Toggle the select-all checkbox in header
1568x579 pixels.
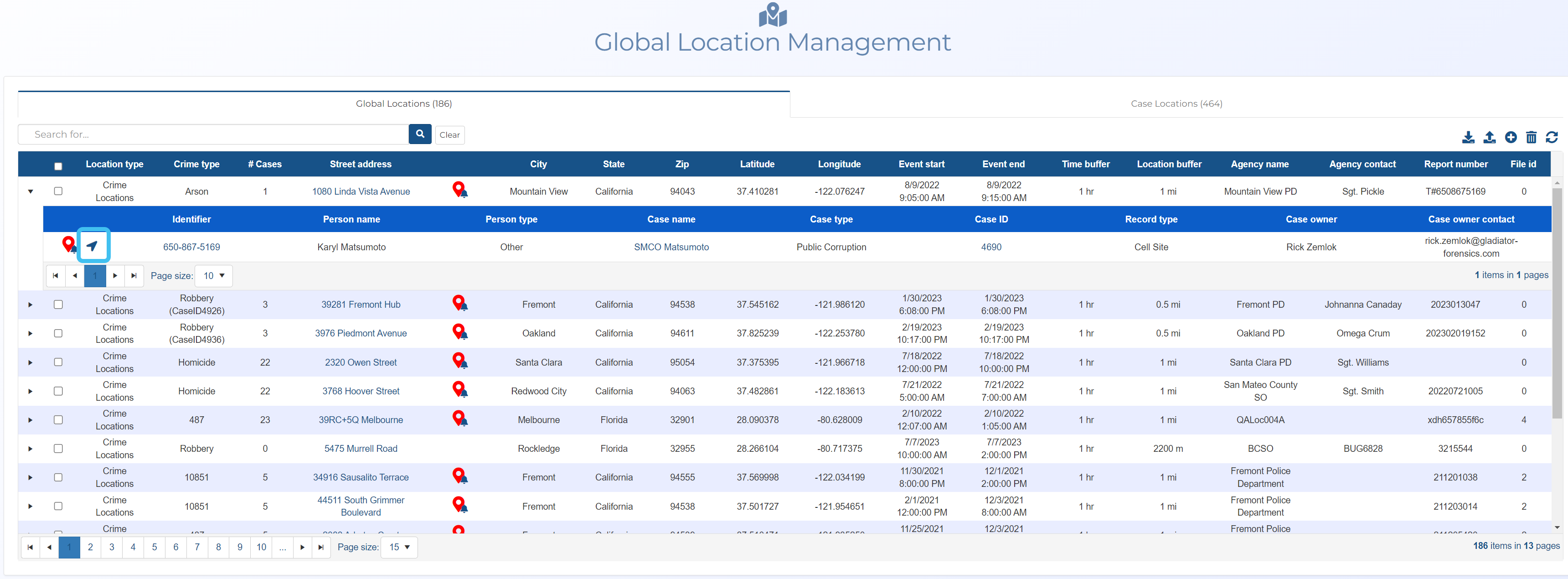tap(58, 165)
